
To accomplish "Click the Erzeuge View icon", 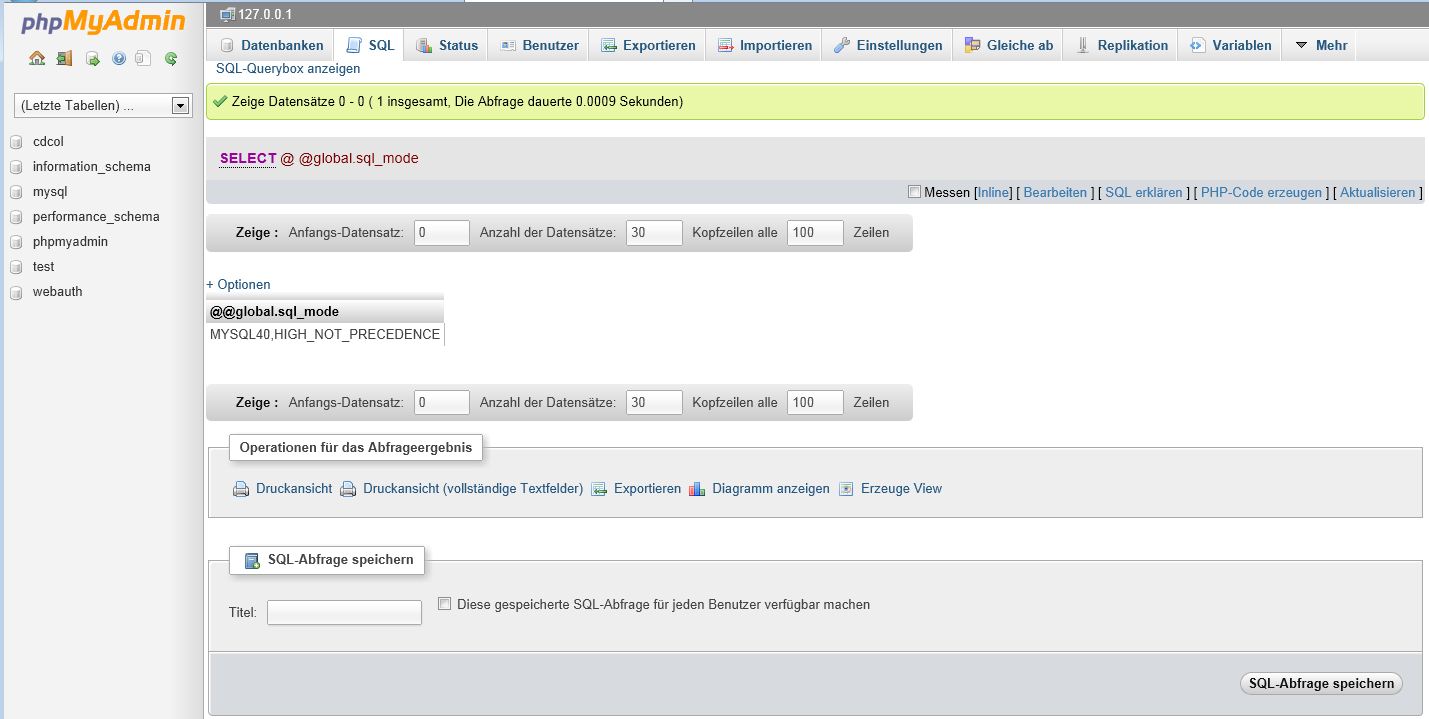I will click(x=846, y=489).
